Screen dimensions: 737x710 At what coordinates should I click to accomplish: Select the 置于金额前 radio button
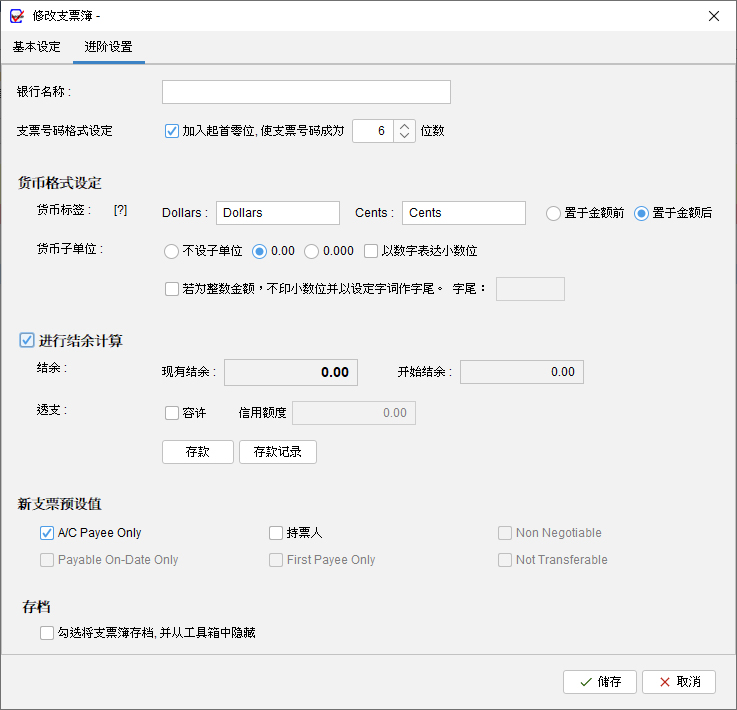point(553,213)
